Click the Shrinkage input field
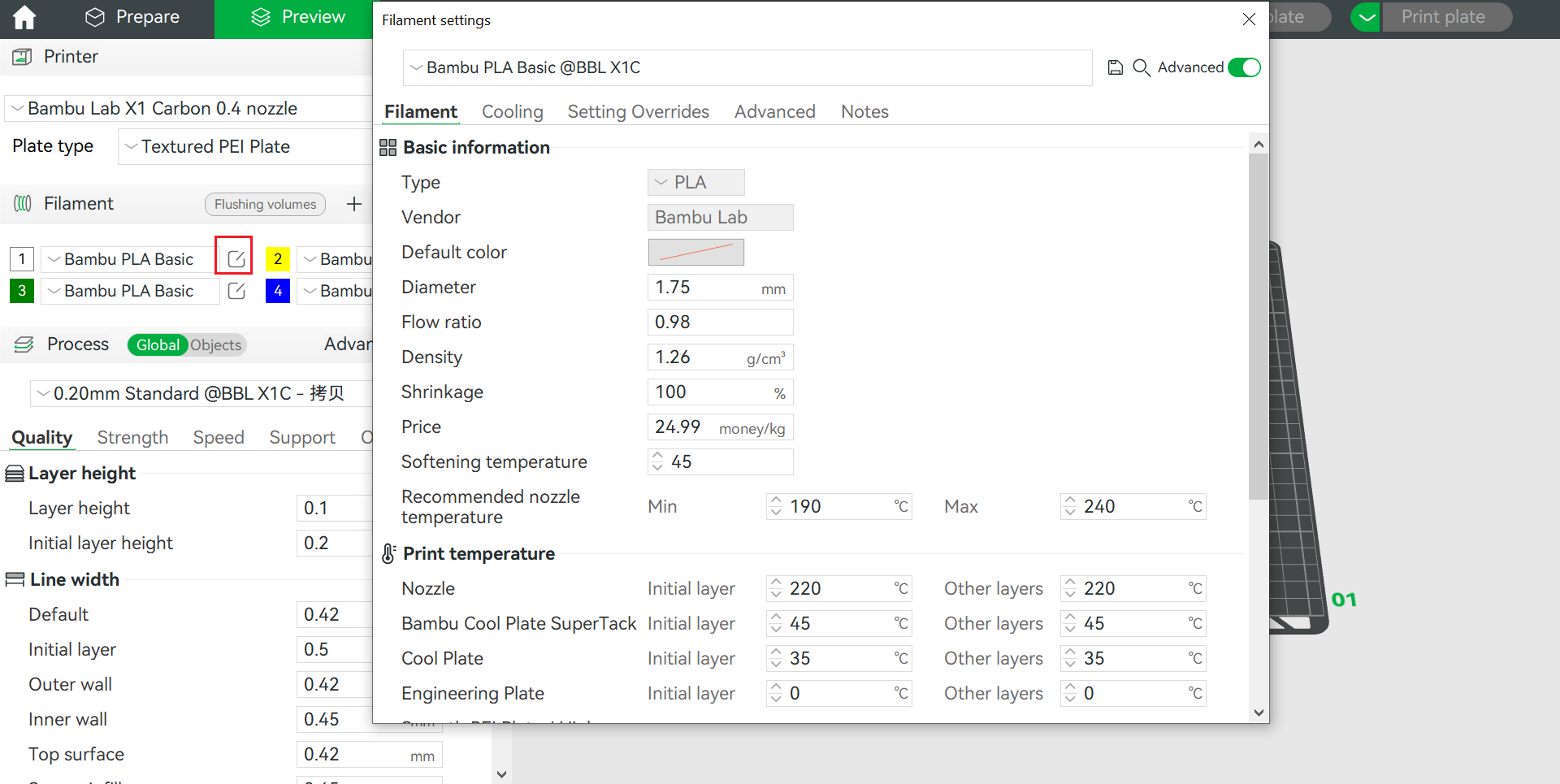The width and height of the screenshot is (1560, 784). (720, 392)
